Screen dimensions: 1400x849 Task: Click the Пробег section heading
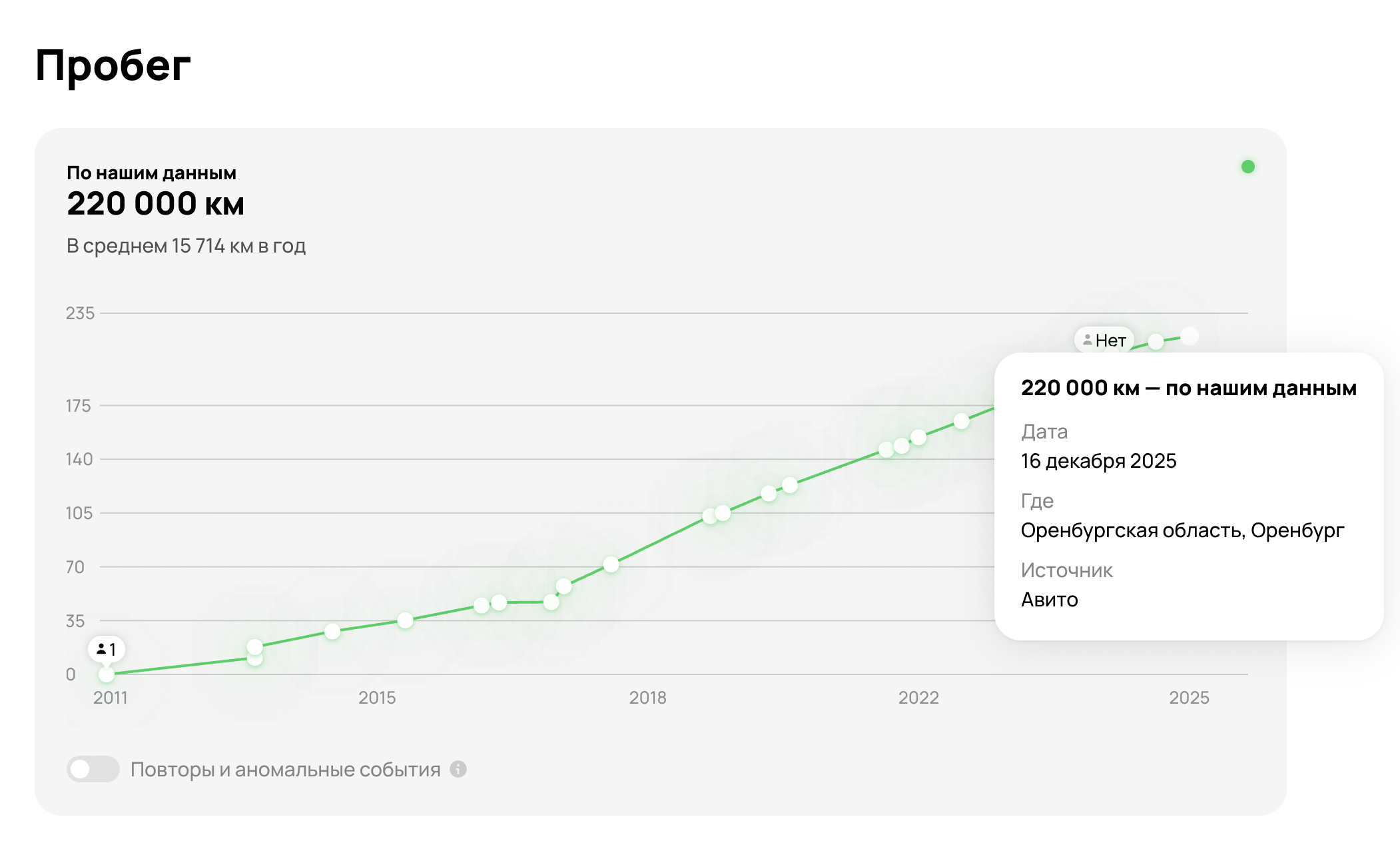click(113, 65)
